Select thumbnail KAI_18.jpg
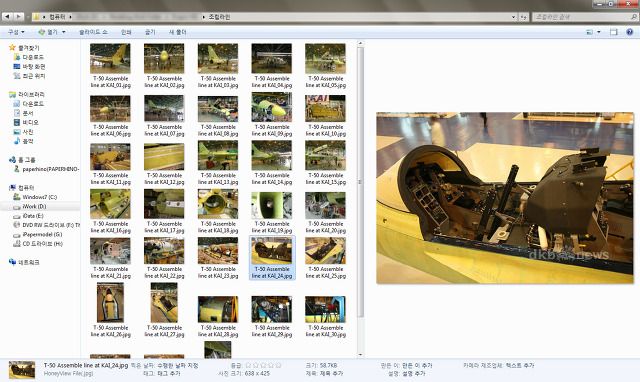 [x=218, y=204]
